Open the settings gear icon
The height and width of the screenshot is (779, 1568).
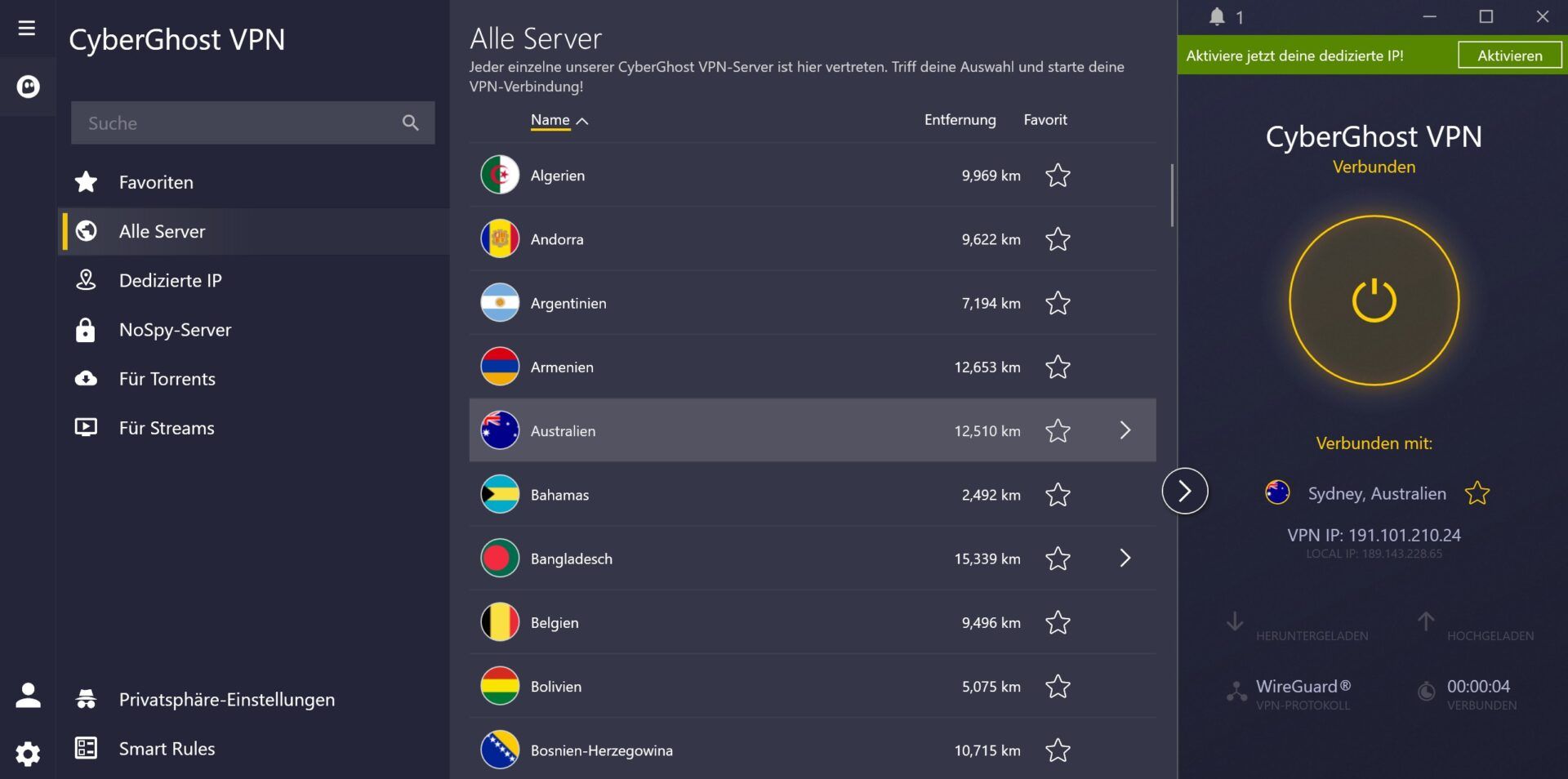pos(28,754)
